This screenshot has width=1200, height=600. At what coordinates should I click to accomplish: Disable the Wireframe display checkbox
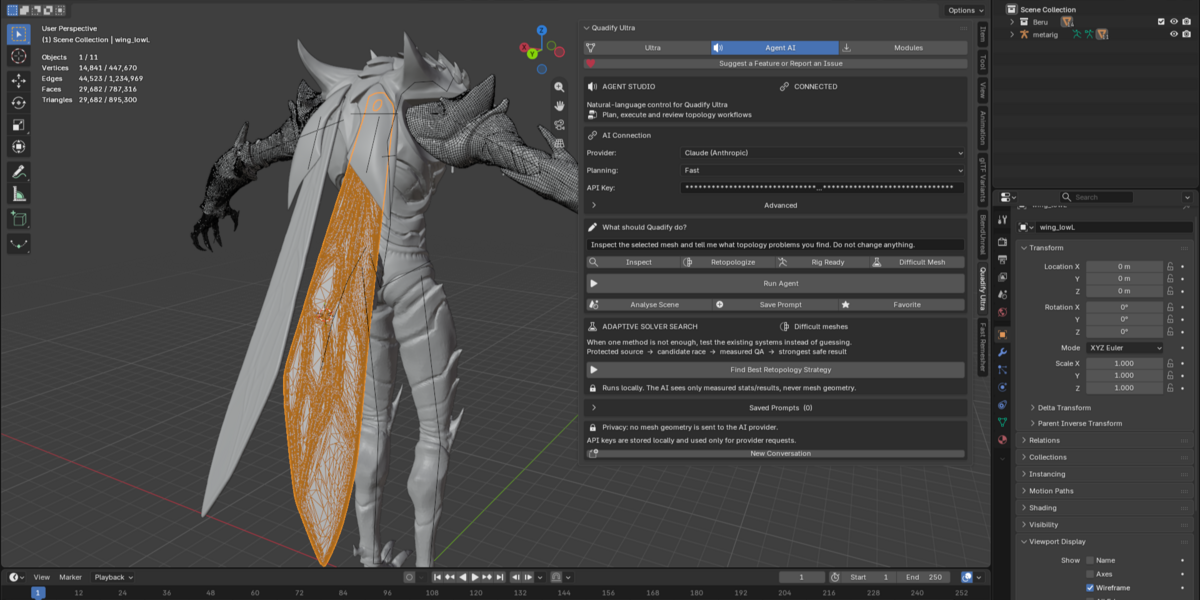pos(1090,588)
